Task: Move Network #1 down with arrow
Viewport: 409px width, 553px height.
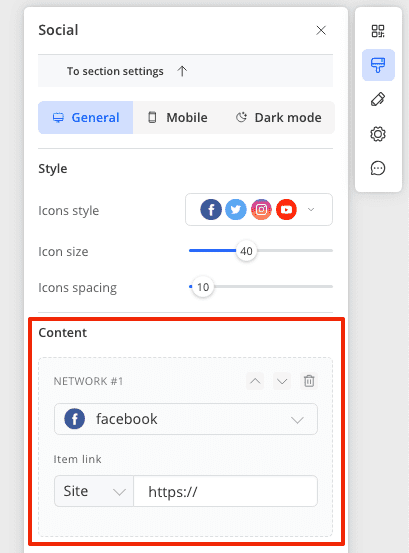Action: tap(282, 381)
